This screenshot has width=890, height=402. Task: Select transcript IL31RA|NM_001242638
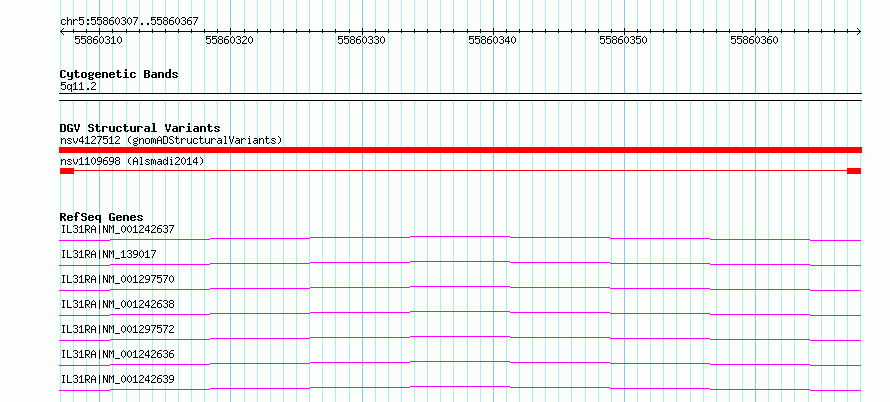pyautogui.click(x=117, y=304)
